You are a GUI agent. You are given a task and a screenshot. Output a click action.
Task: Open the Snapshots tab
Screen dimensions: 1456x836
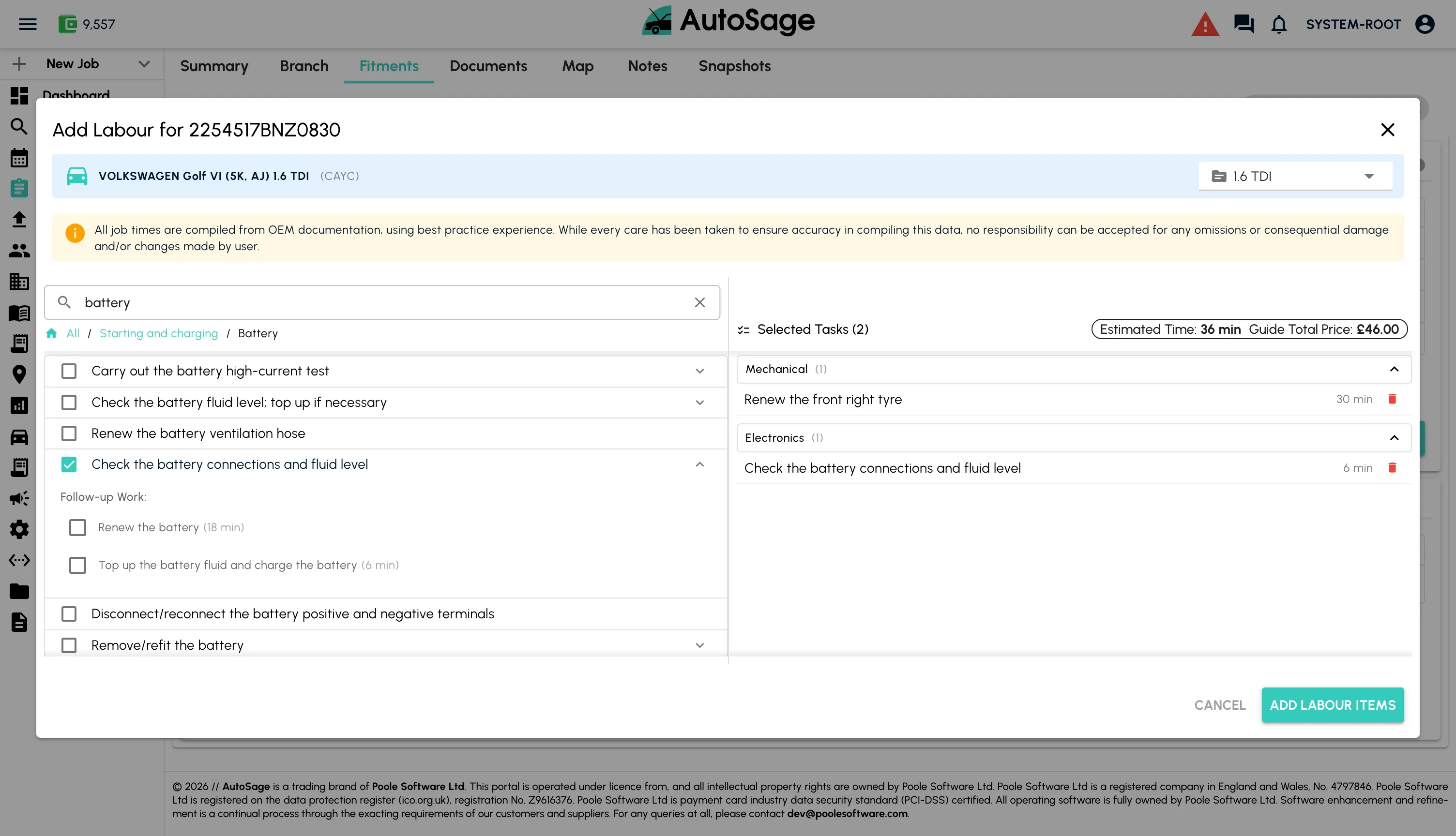(x=735, y=66)
